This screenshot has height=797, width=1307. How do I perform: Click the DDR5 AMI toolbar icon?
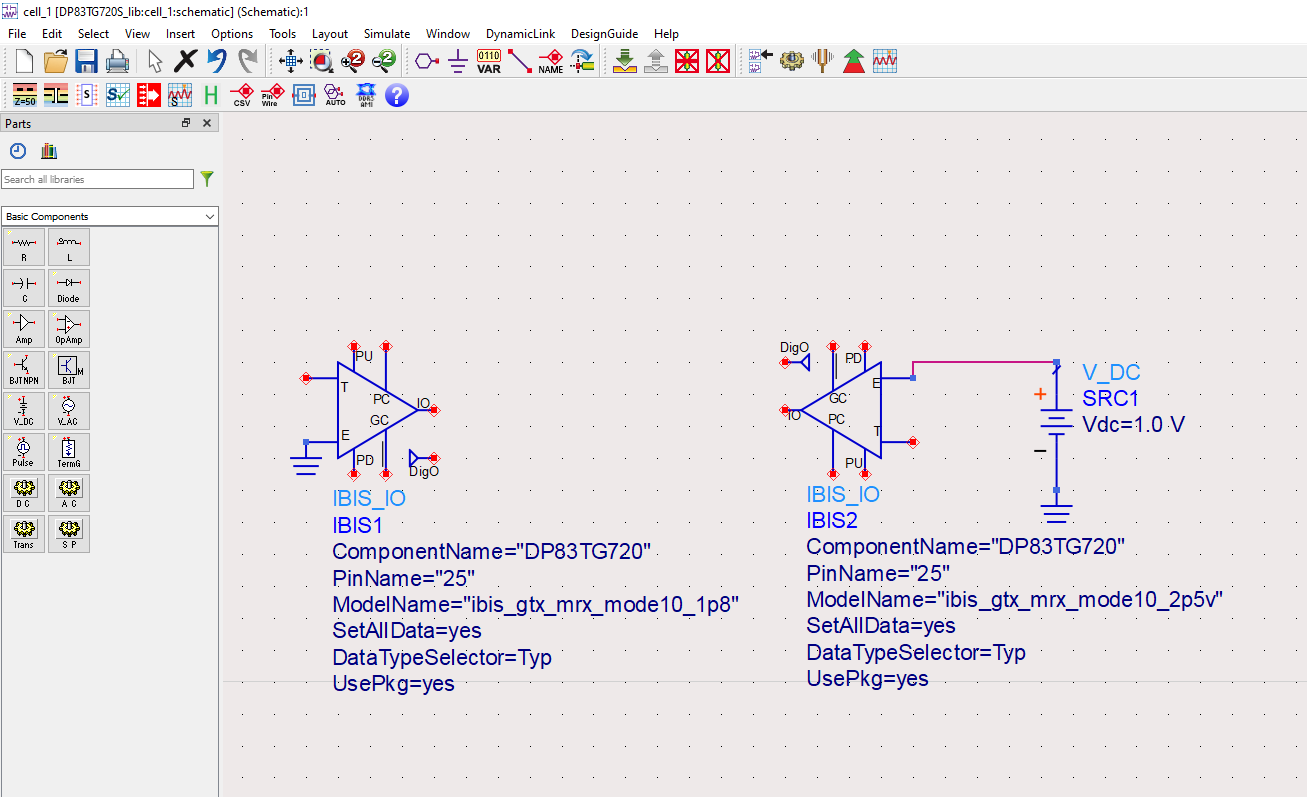click(366, 95)
